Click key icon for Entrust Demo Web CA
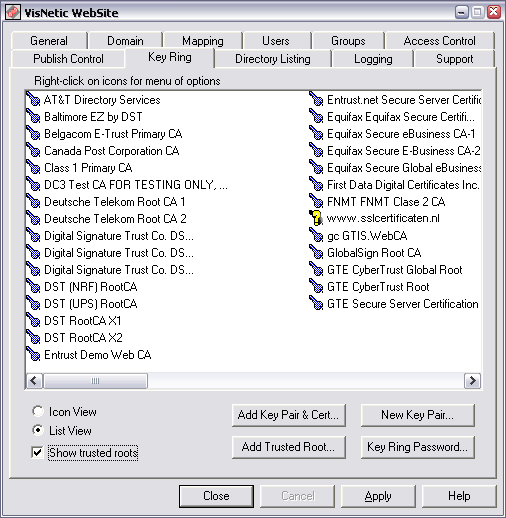 [x=33, y=354]
